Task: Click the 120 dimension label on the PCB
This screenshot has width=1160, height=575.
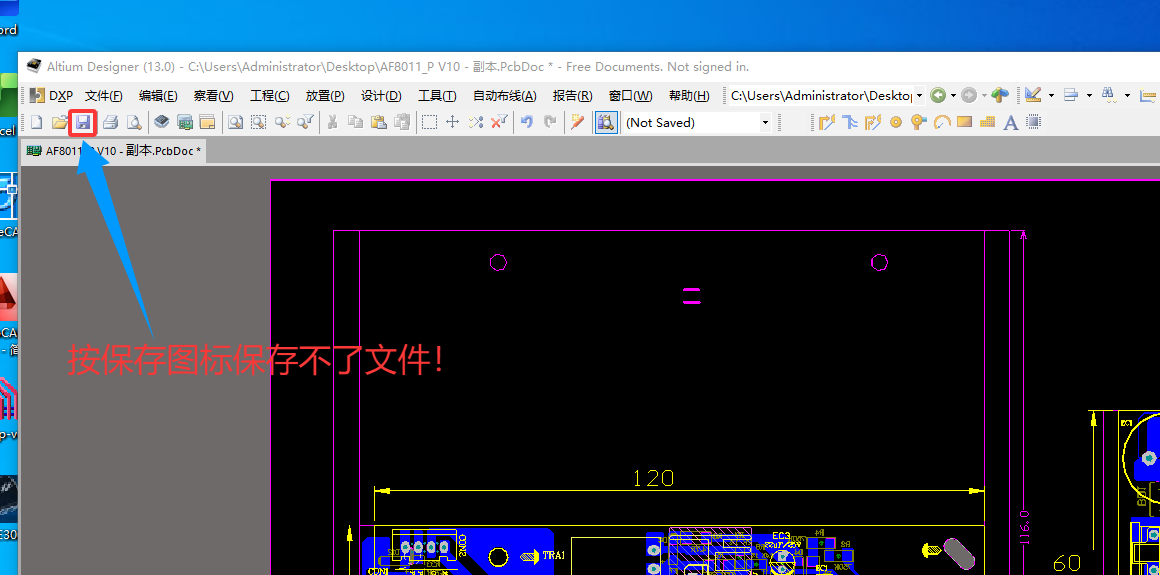Action: coord(653,478)
